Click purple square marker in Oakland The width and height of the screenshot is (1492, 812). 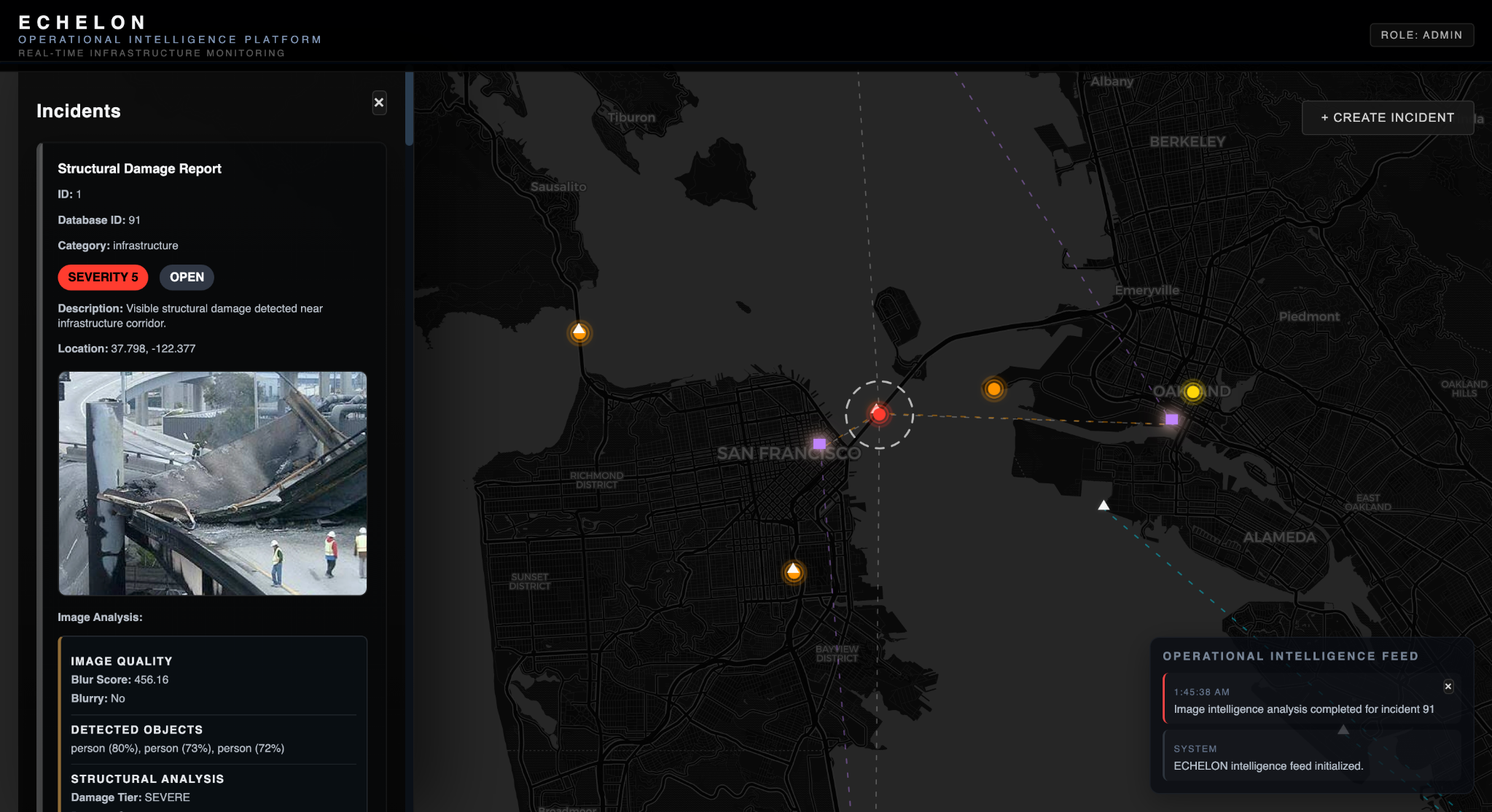click(1171, 419)
